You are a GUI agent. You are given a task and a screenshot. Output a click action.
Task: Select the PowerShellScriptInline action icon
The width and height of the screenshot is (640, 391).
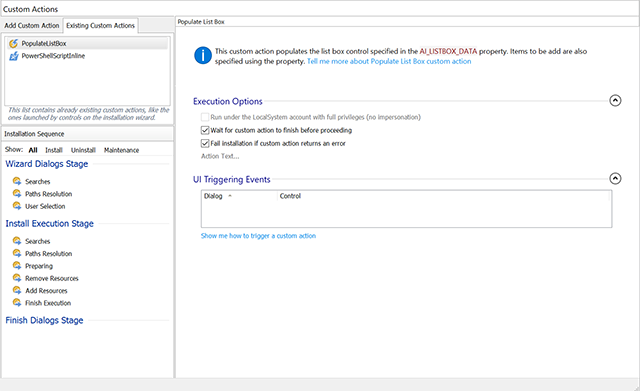(13, 56)
